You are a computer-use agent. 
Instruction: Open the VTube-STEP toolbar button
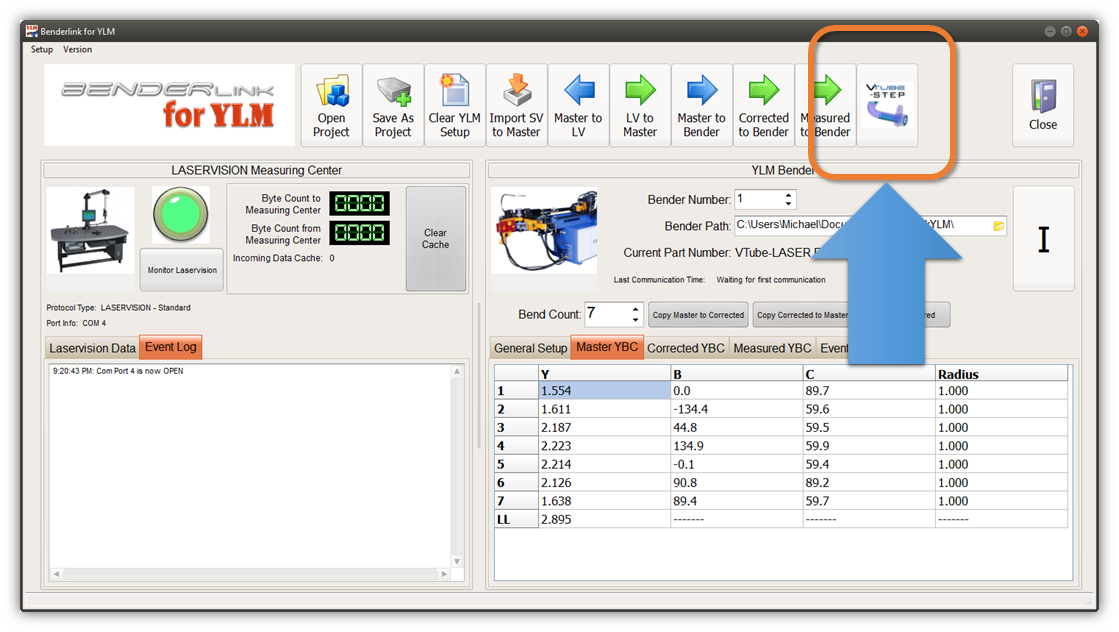point(887,105)
